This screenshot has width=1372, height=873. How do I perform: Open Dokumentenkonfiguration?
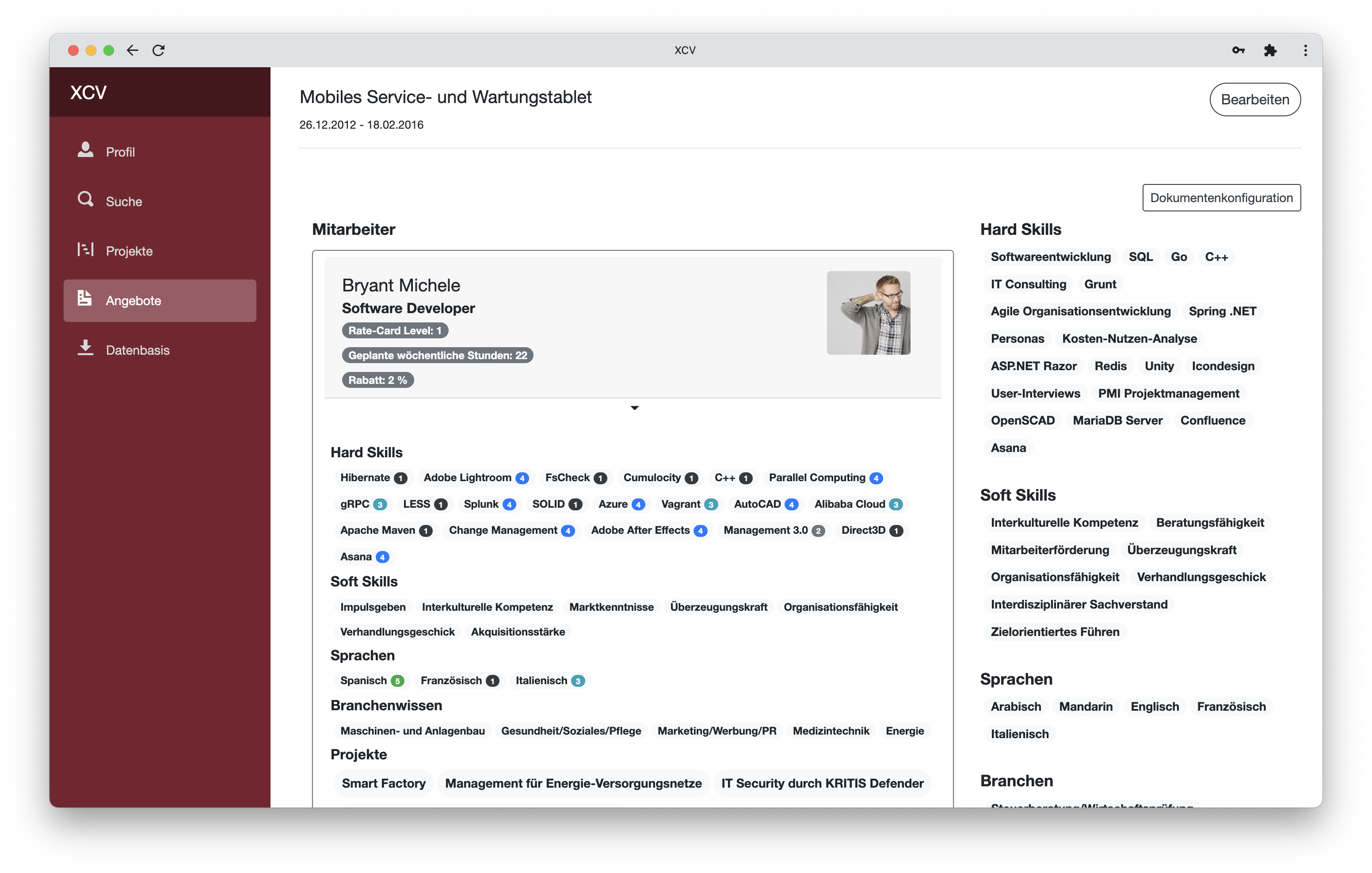tap(1221, 198)
